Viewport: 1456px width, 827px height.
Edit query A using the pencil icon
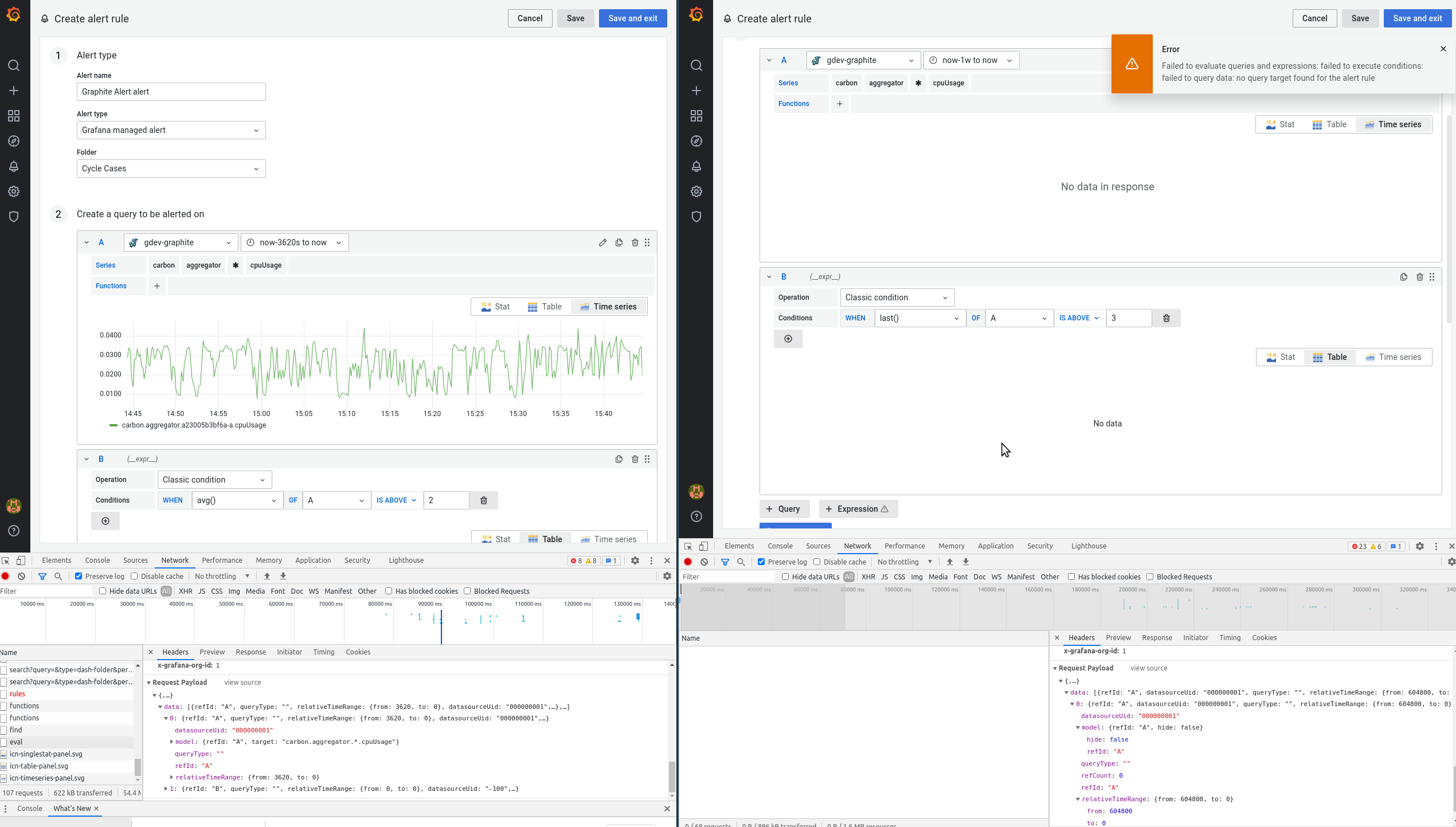[x=602, y=242]
